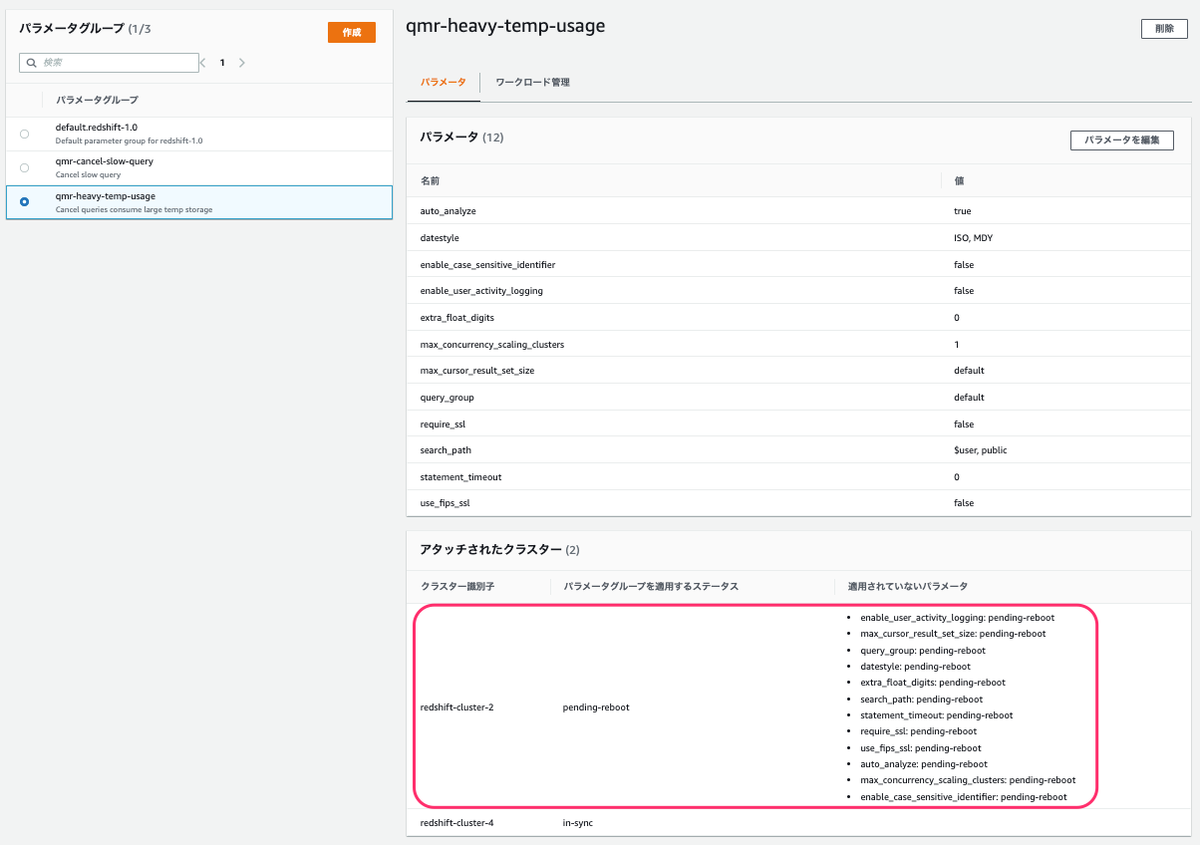Click statement_timeout parameter name
Image resolution: width=1200 pixels, height=845 pixels.
461,477
